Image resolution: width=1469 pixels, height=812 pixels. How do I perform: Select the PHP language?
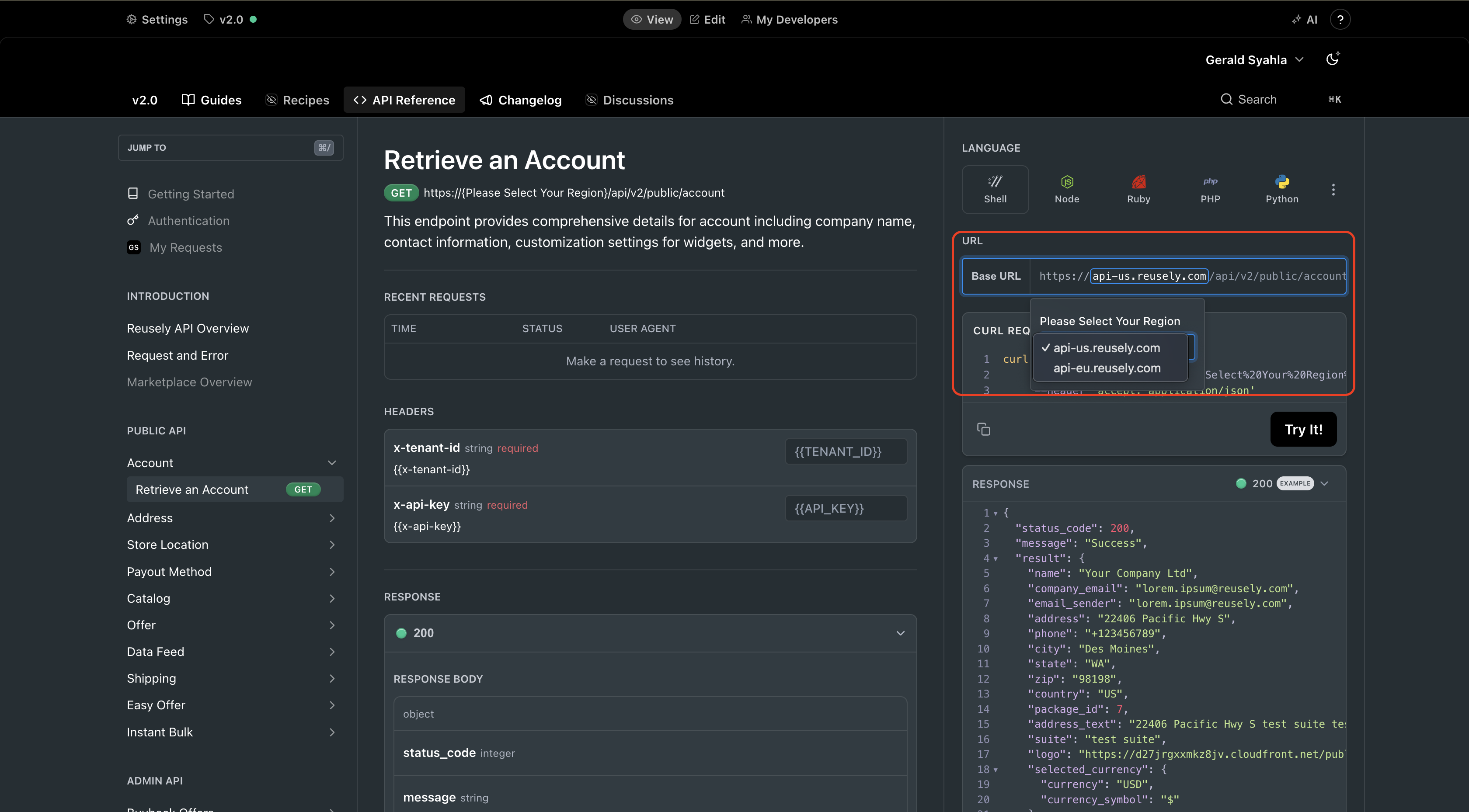(1210, 189)
